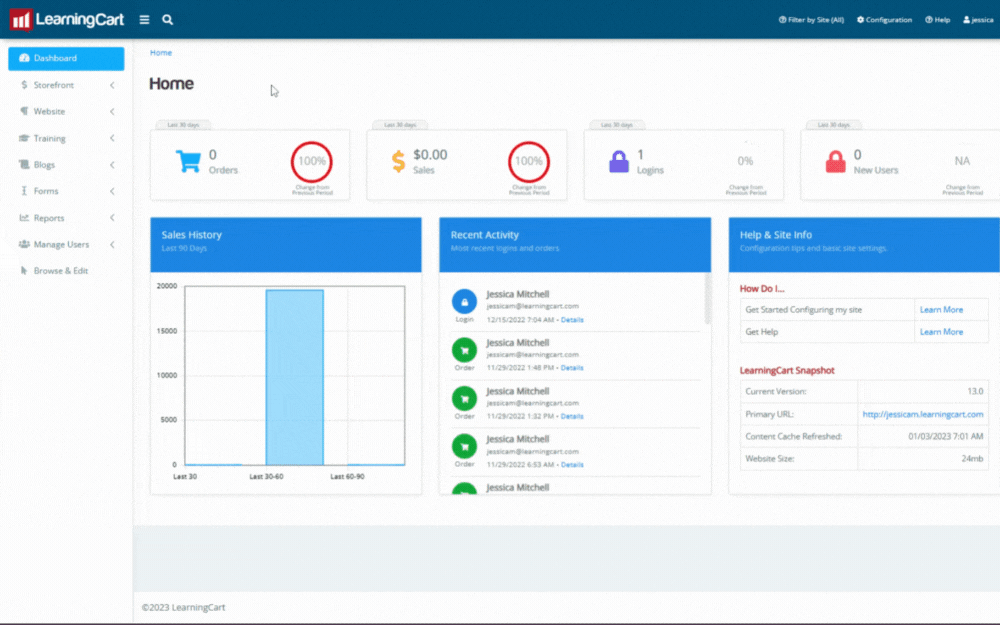The height and width of the screenshot is (625, 1000).
Task: Click the Blogs sidebar icon
Action: tap(24, 165)
